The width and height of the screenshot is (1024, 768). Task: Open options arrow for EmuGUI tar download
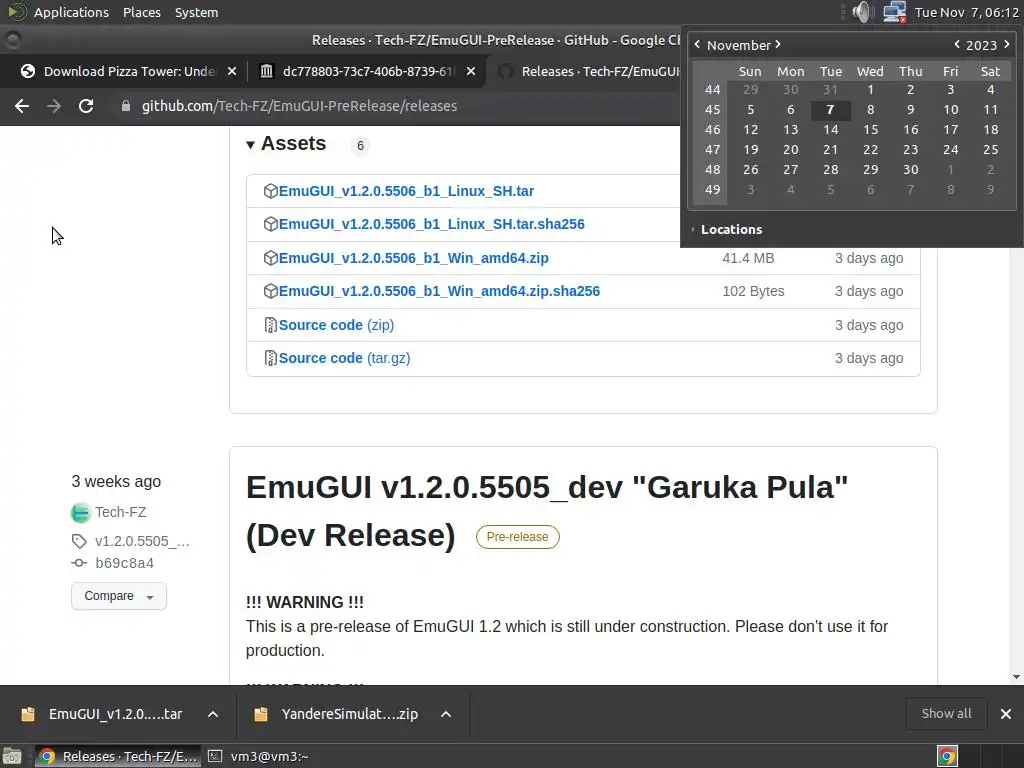pyautogui.click(x=213, y=714)
